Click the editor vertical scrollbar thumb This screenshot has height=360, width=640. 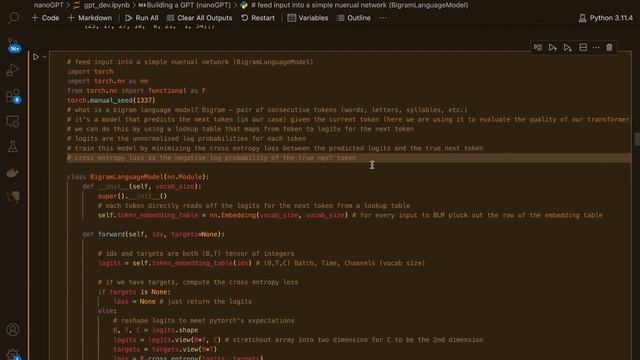(637, 139)
